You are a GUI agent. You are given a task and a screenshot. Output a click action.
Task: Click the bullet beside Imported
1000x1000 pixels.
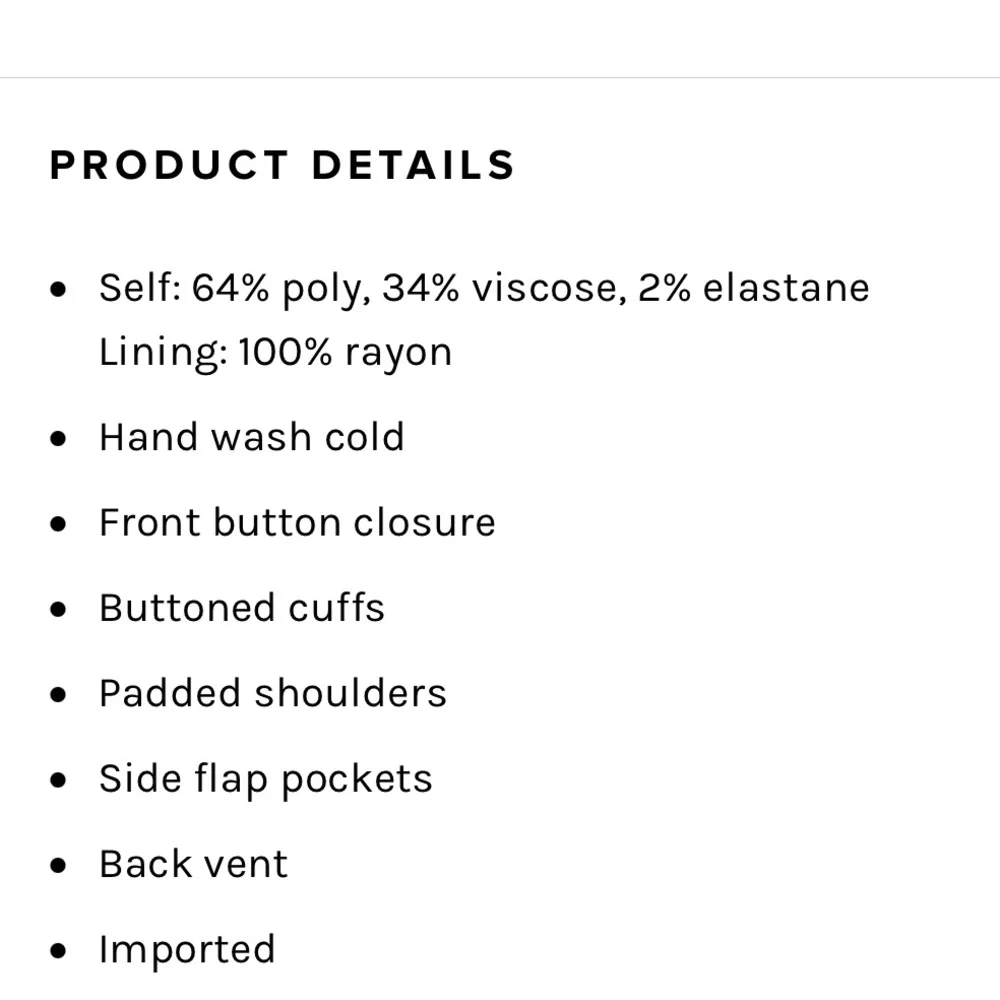pos(60,951)
